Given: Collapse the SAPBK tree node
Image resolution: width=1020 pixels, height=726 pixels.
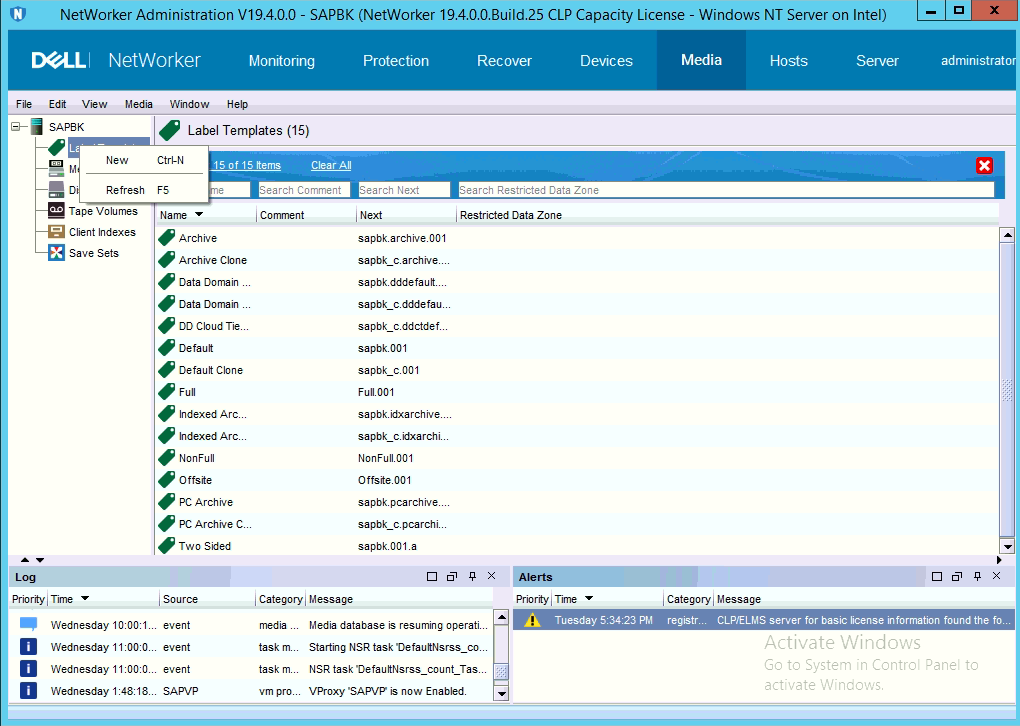Looking at the screenshot, I should click(16, 127).
